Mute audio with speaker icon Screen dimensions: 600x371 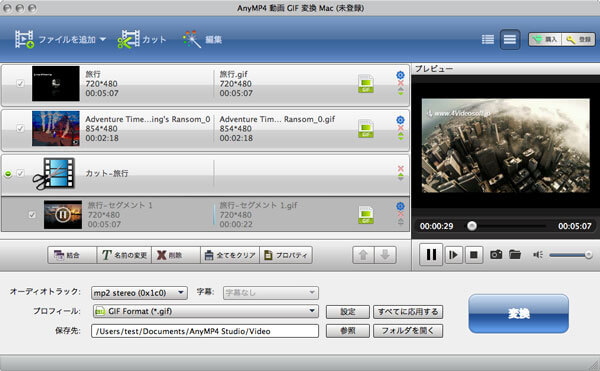[538, 255]
